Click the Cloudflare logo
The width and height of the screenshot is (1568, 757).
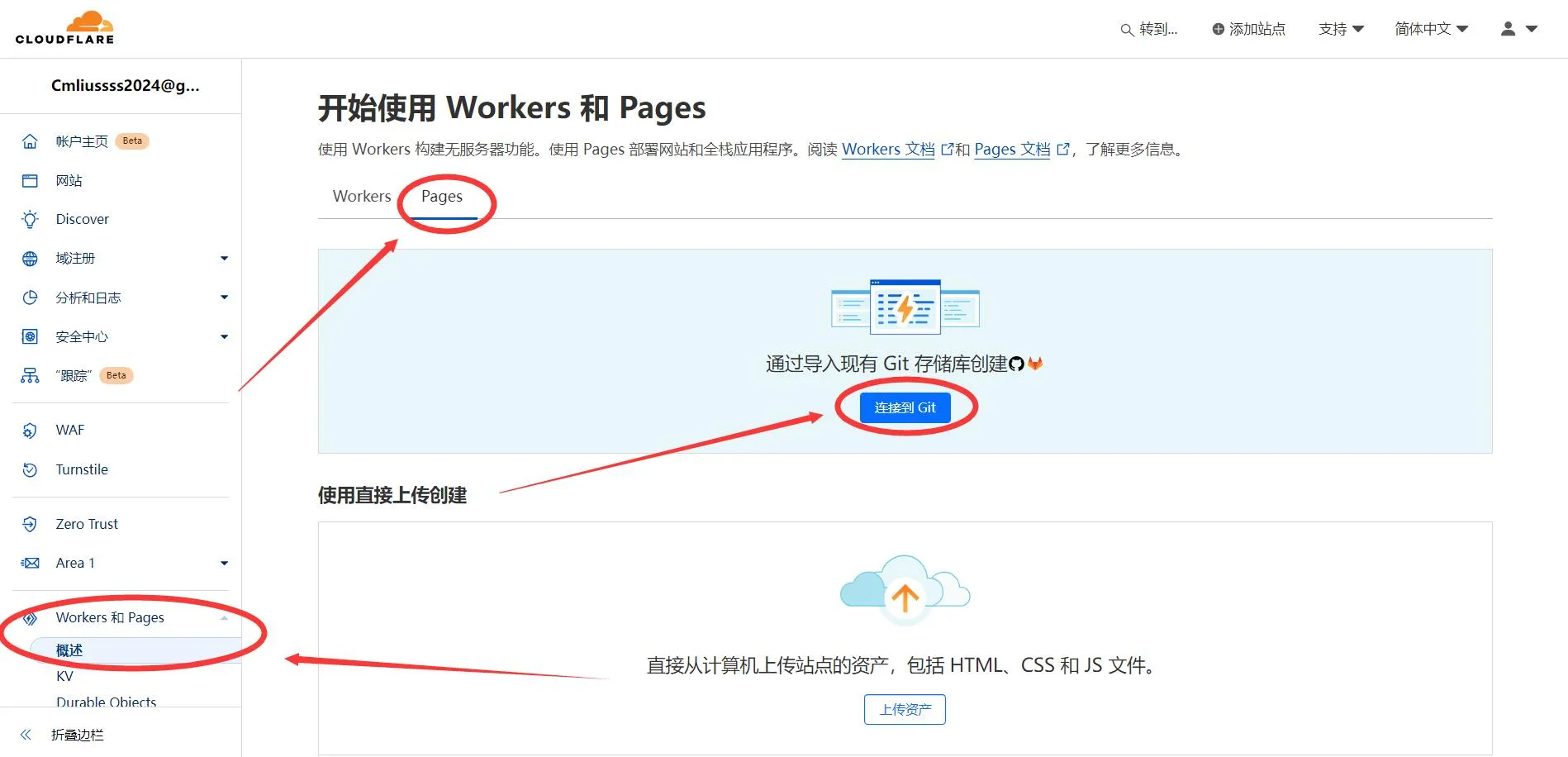point(66,27)
